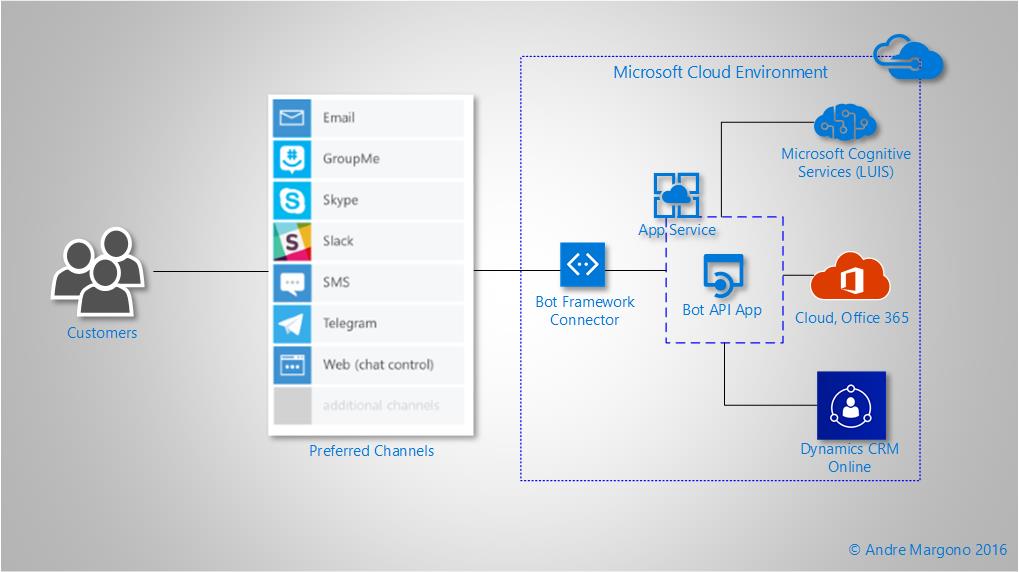This screenshot has width=1019, height=572.
Task: Select the Telegram paper plane icon
Action: point(292,323)
